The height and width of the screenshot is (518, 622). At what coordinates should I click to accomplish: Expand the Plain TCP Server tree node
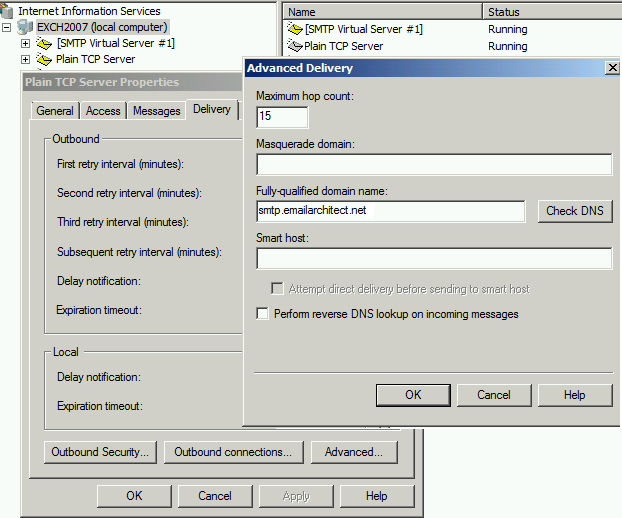(x=25, y=59)
